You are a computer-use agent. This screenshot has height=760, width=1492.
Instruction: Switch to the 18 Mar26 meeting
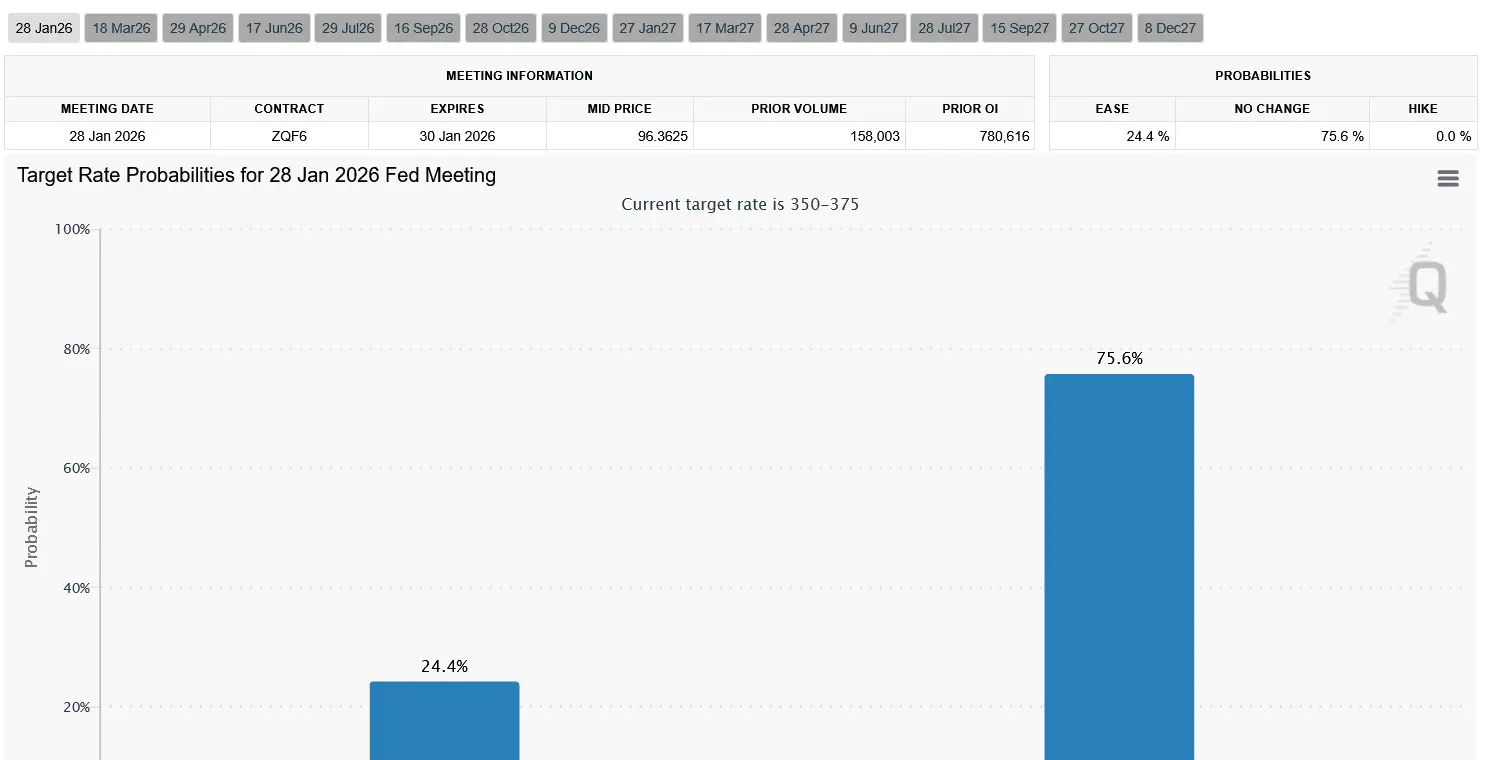(x=120, y=27)
